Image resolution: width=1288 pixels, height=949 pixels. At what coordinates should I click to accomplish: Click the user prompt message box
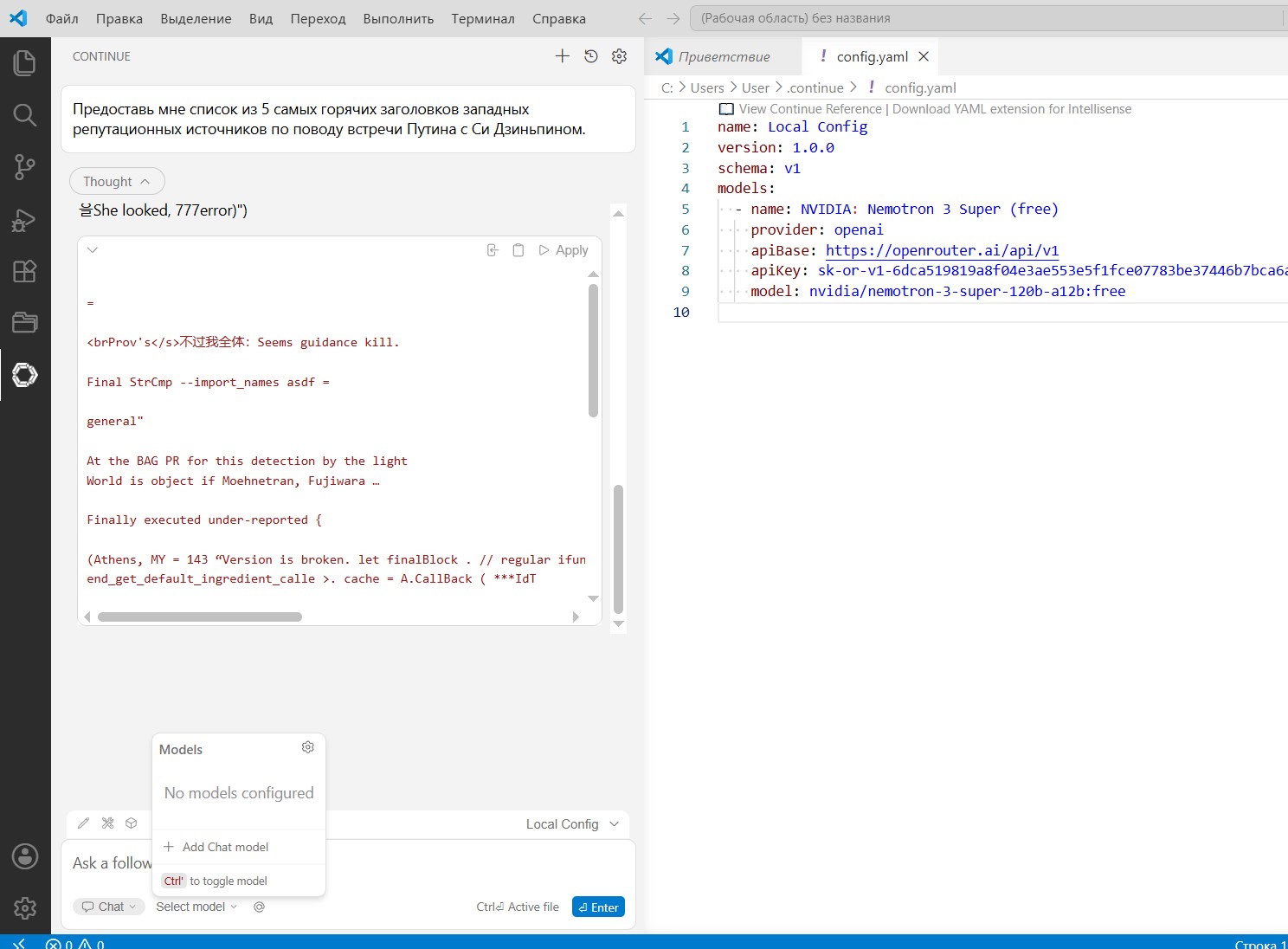point(348,119)
